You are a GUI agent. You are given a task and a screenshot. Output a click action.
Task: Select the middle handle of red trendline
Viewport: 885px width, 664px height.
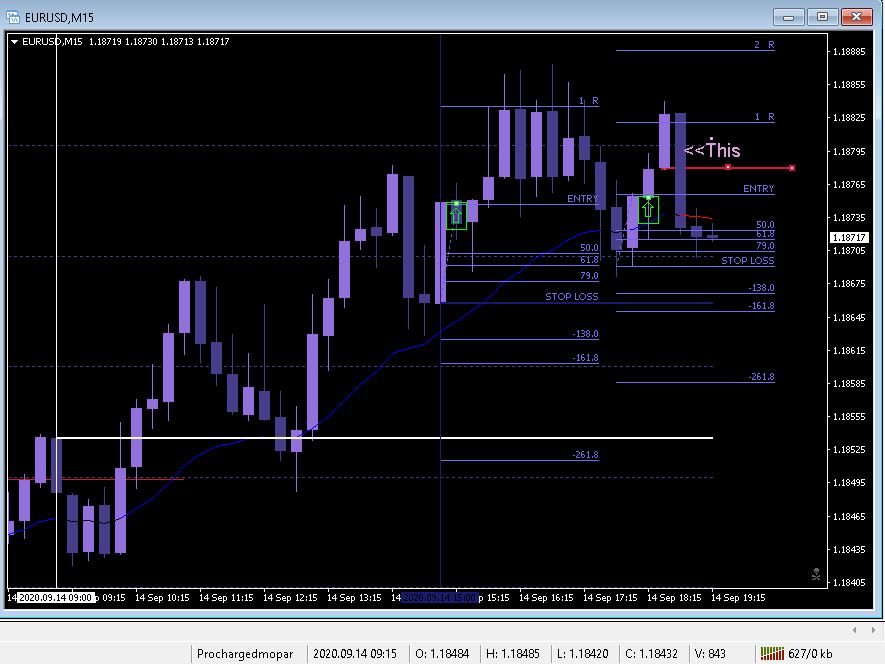coord(728,167)
